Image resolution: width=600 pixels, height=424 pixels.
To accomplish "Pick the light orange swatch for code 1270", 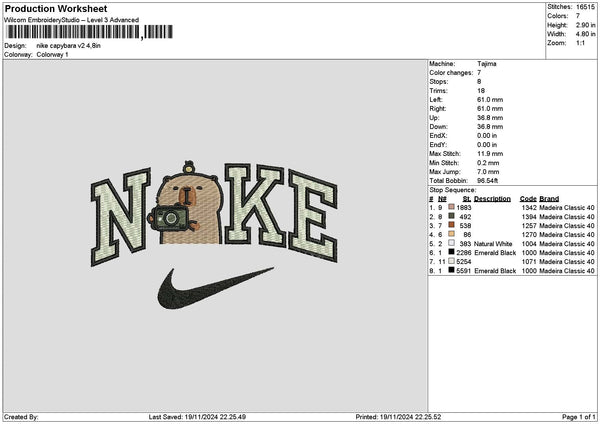I will point(452,234).
